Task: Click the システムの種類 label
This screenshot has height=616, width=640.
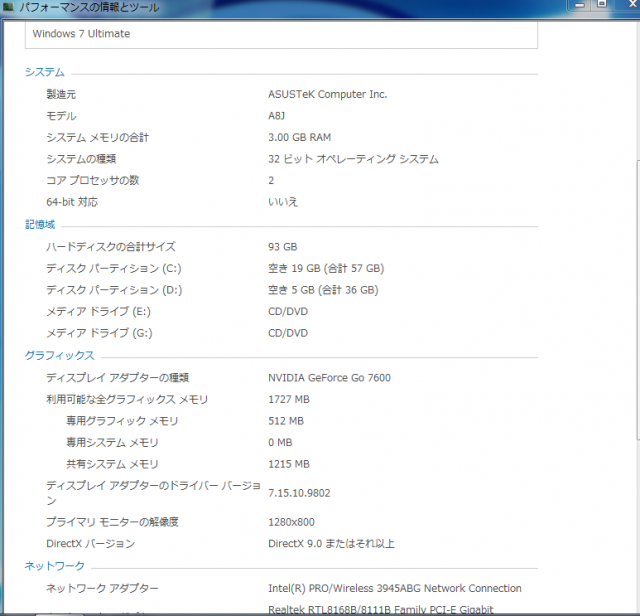Action: click(x=81, y=159)
